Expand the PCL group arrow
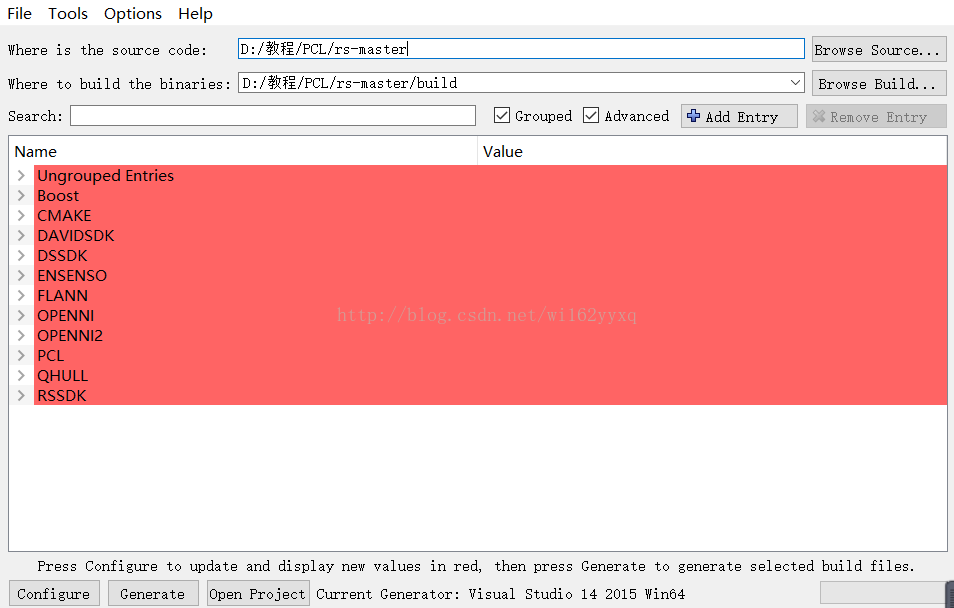 click(21, 355)
